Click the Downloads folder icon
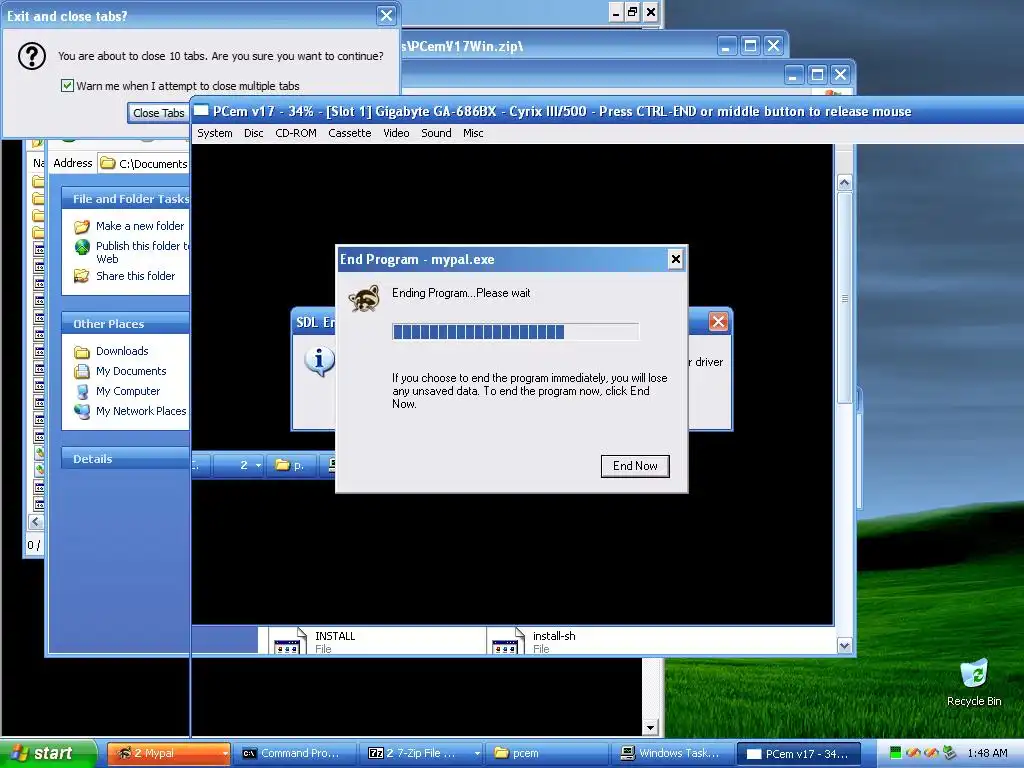 point(82,352)
